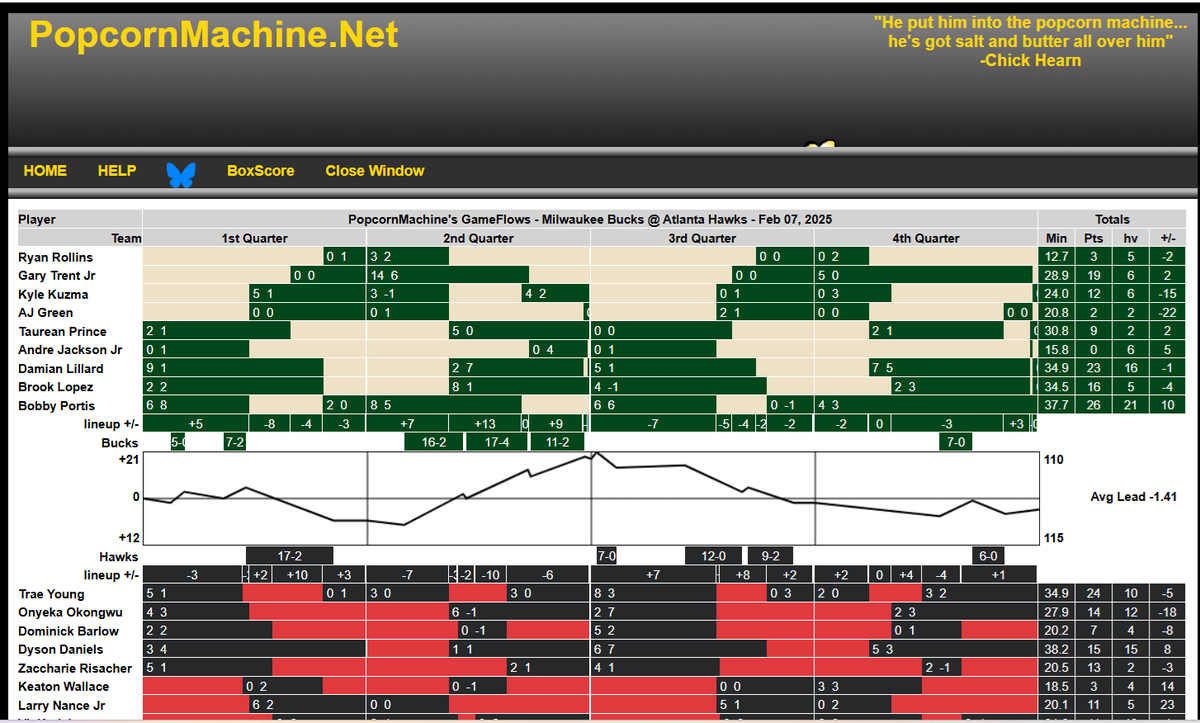Open the blue butterfly Bluesky icon
This screenshot has height=723, width=1200.
181,175
